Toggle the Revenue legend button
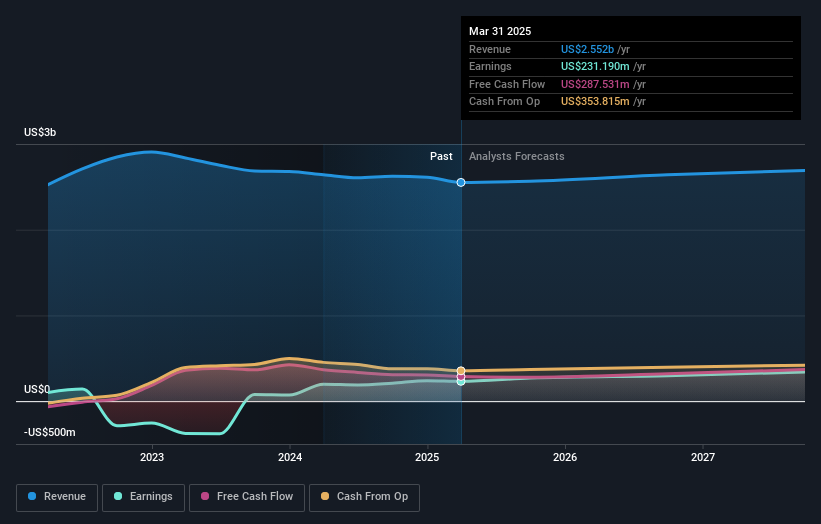 pyautogui.click(x=57, y=497)
